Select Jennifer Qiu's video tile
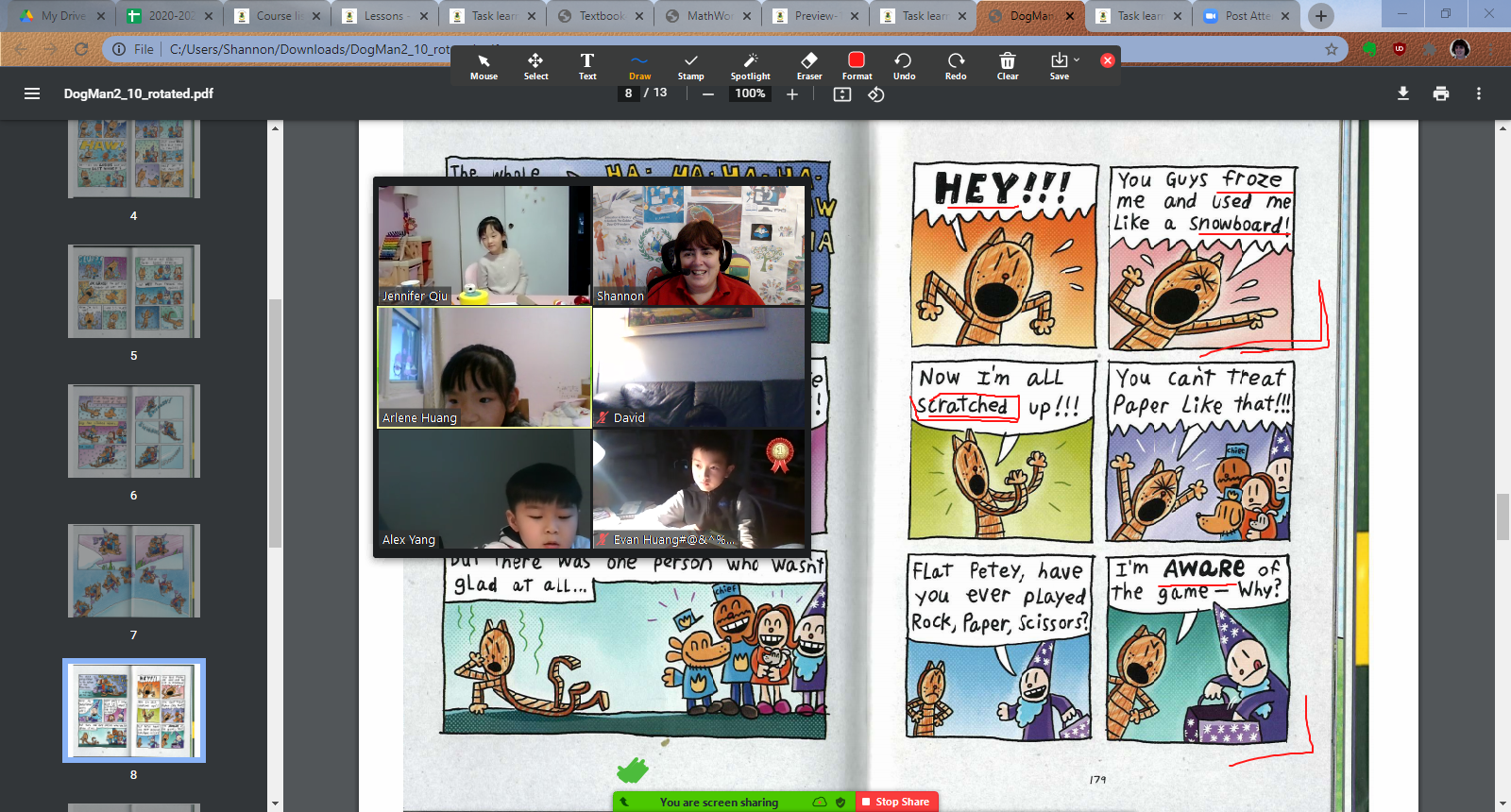Image resolution: width=1511 pixels, height=812 pixels. click(x=484, y=245)
